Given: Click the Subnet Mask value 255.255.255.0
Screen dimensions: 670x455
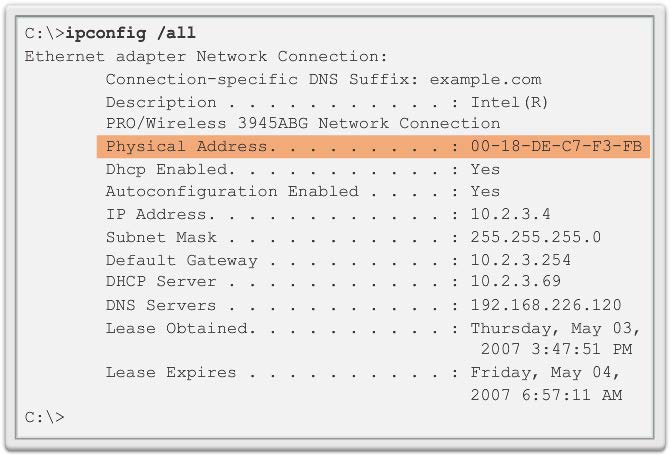Looking at the screenshot, I should tap(535, 237).
